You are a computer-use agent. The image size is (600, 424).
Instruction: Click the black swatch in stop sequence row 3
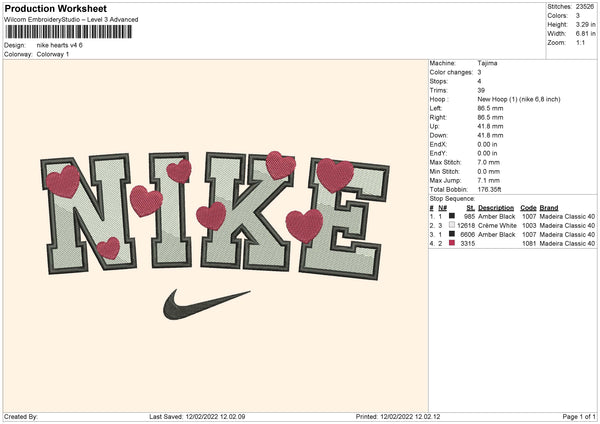tap(452, 234)
